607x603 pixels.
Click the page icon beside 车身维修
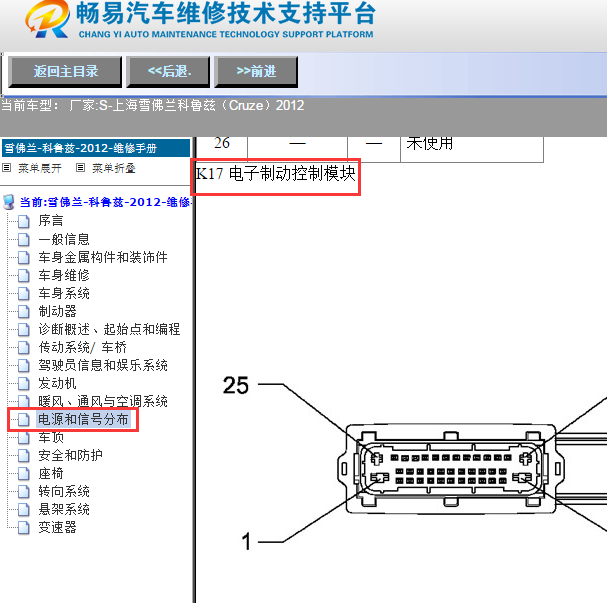coord(24,276)
